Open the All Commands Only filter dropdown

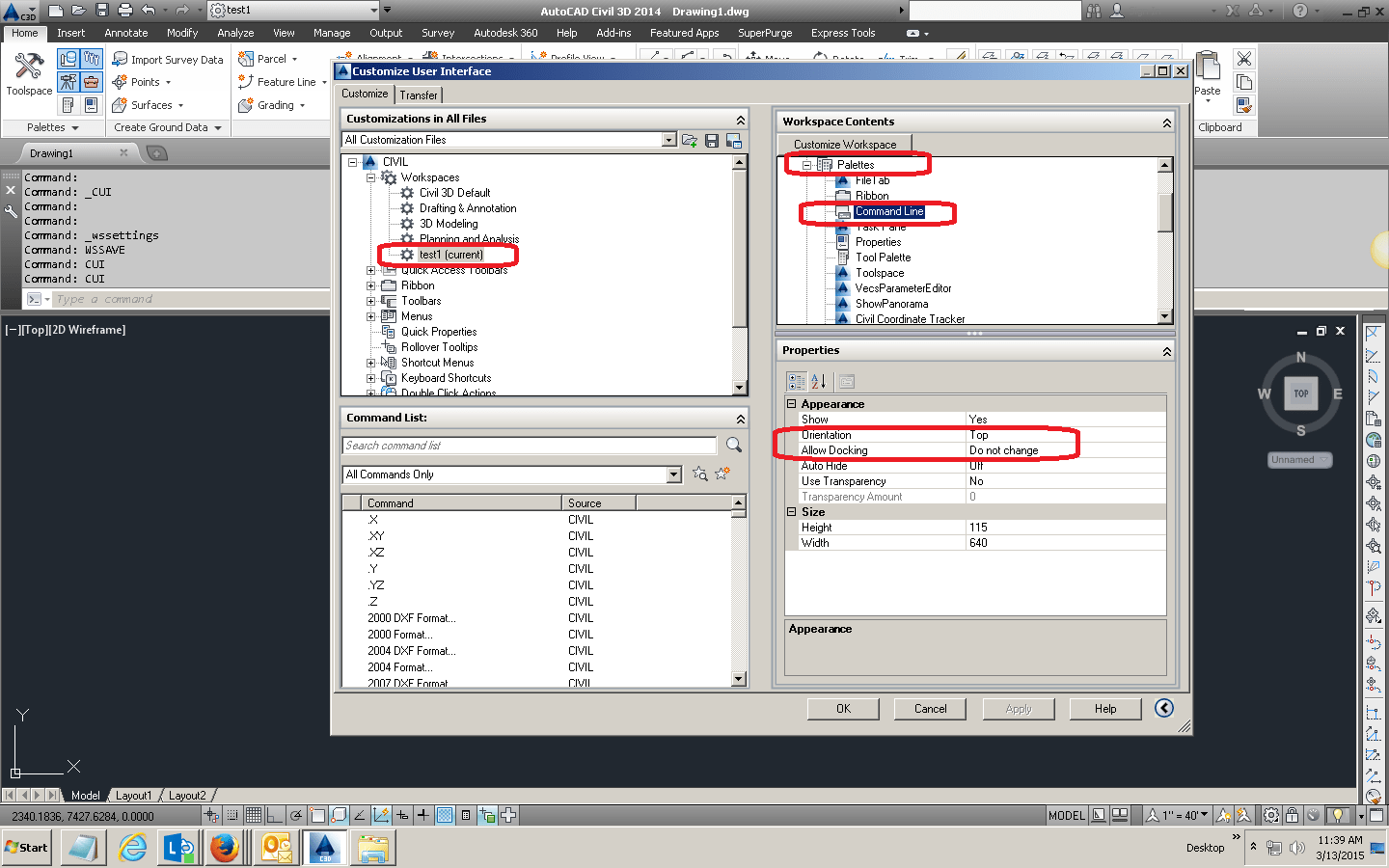pyautogui.click(x=674, y=475)
